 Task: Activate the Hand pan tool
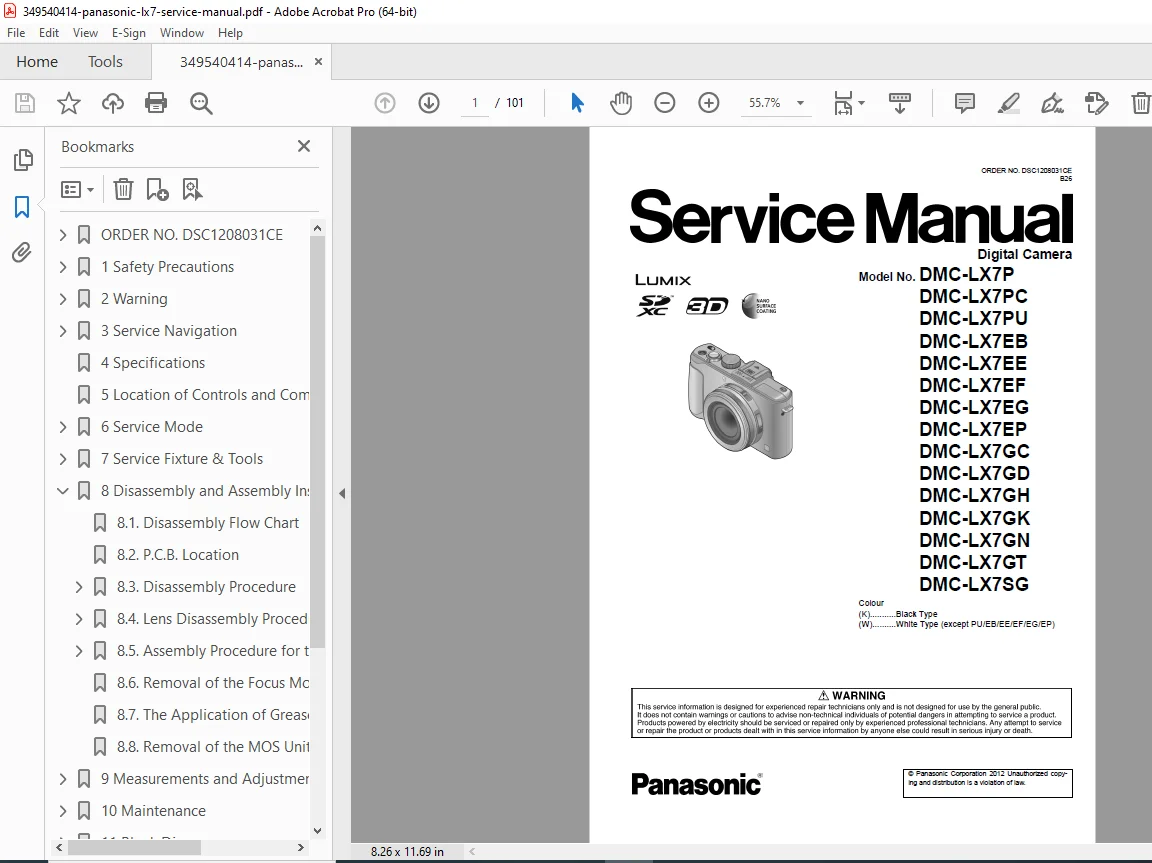tap(621, 103)
